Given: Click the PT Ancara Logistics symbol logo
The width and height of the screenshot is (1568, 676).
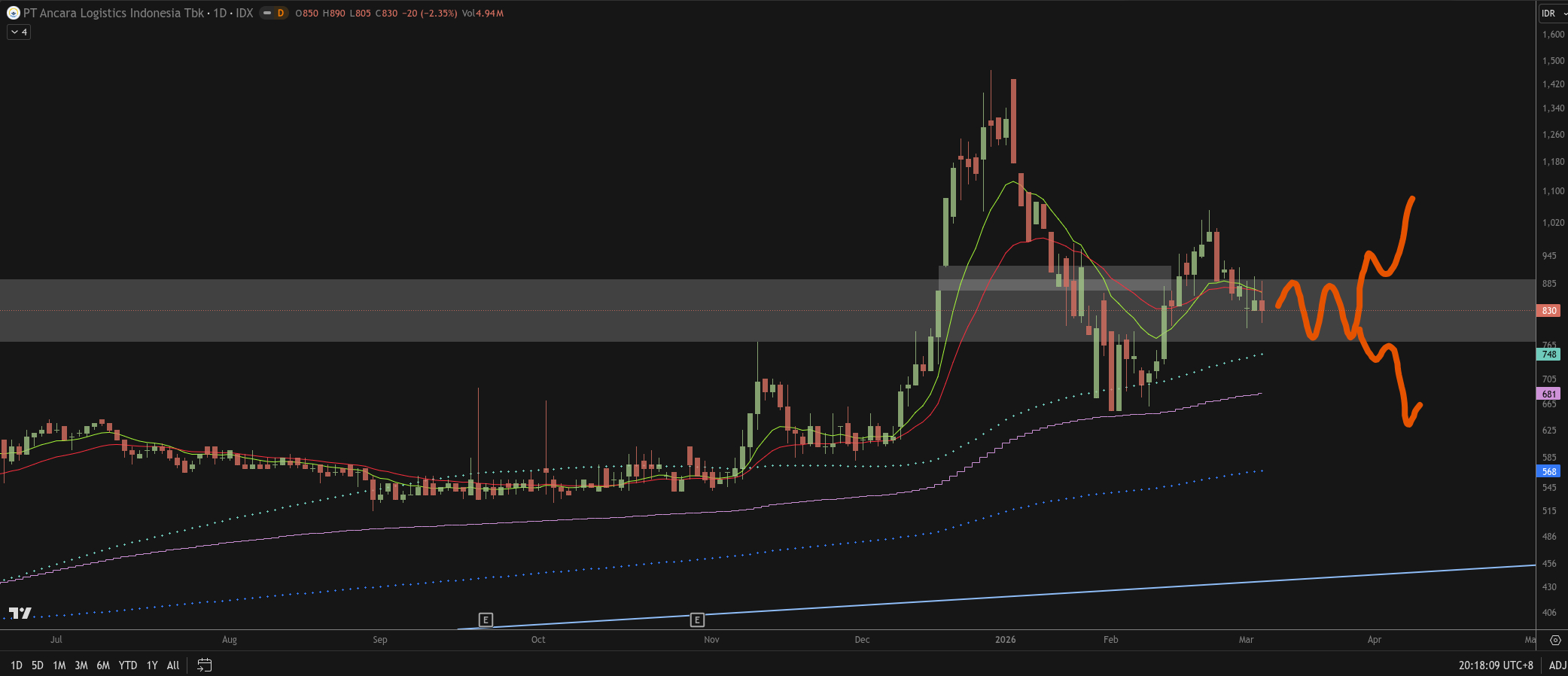Looking at the screenshot, I should click(13, 13).
